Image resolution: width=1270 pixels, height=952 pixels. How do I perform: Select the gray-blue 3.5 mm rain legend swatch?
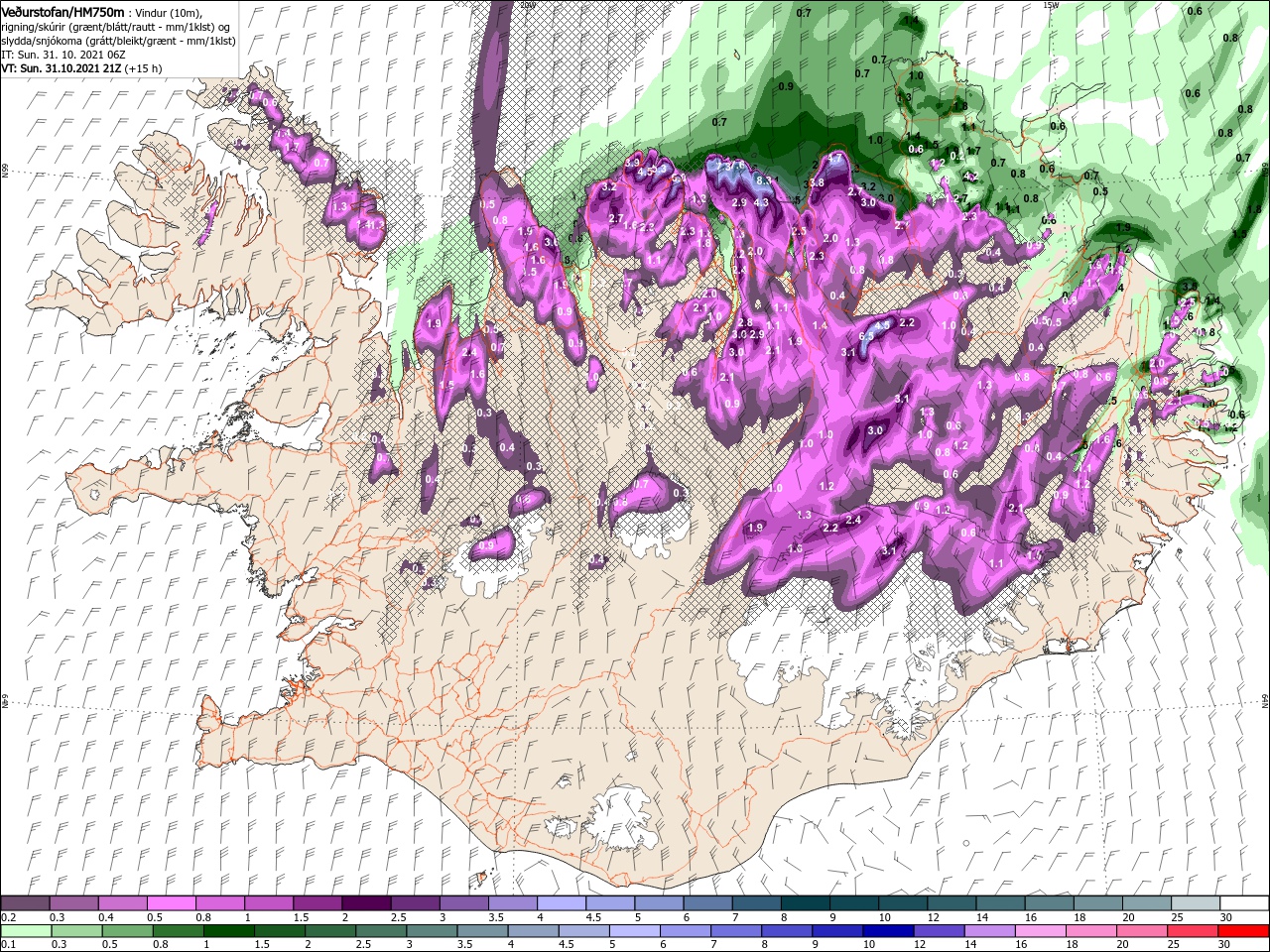coord(482,931)
